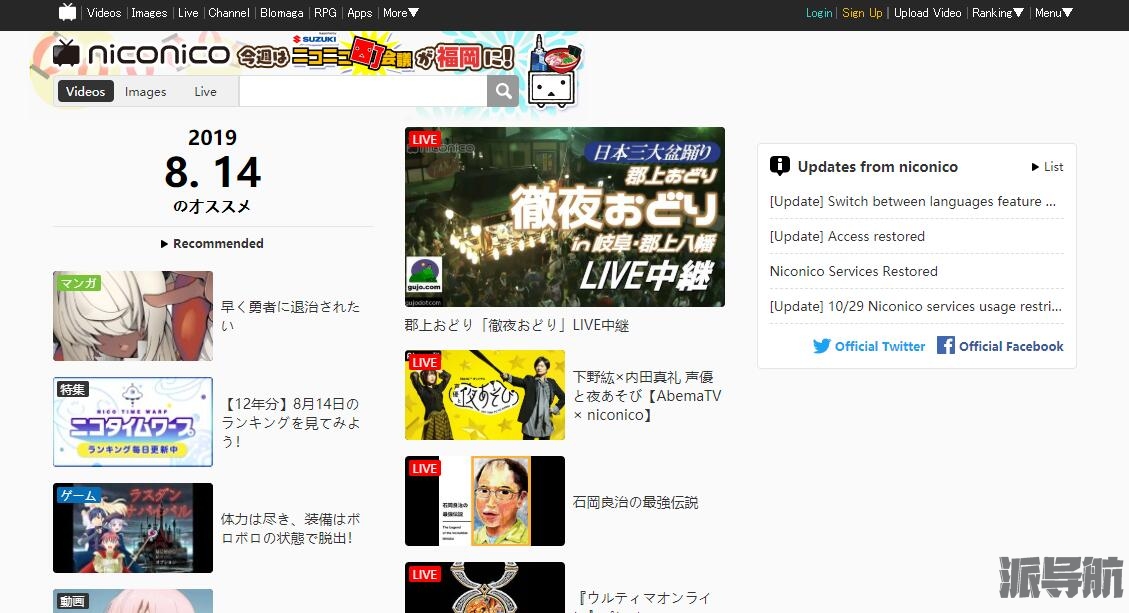Open Official Facebook icon link
The height and width of the screenshot is (613, 1129).
946,346
